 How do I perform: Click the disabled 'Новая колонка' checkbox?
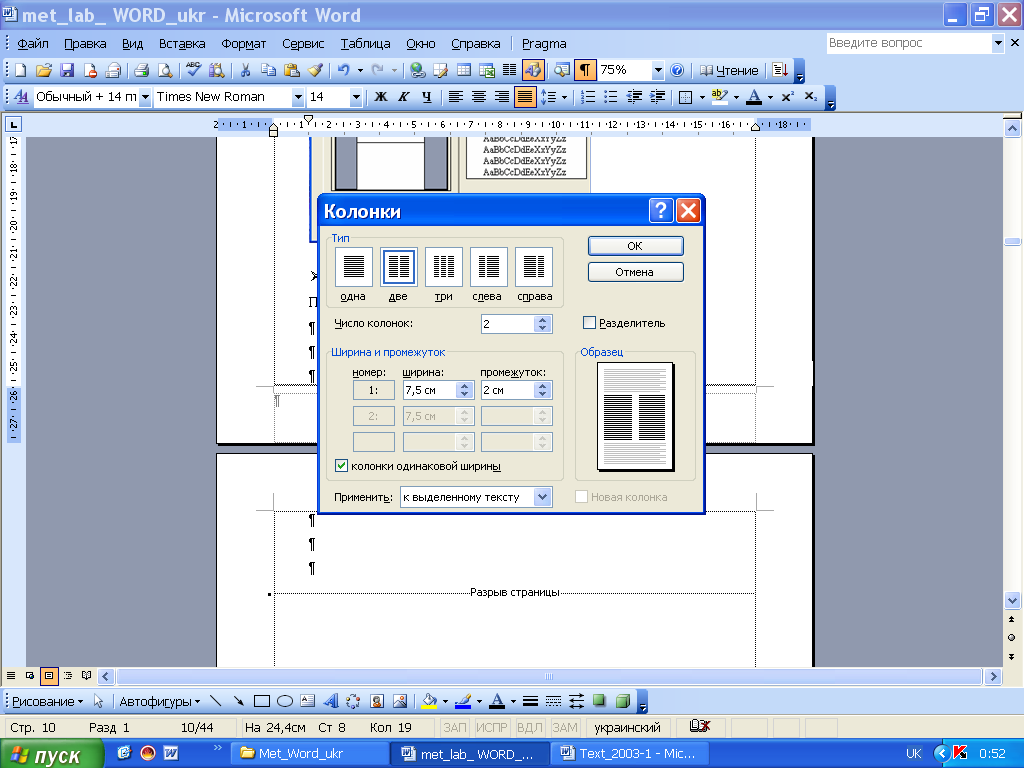(x=581, y=497)
